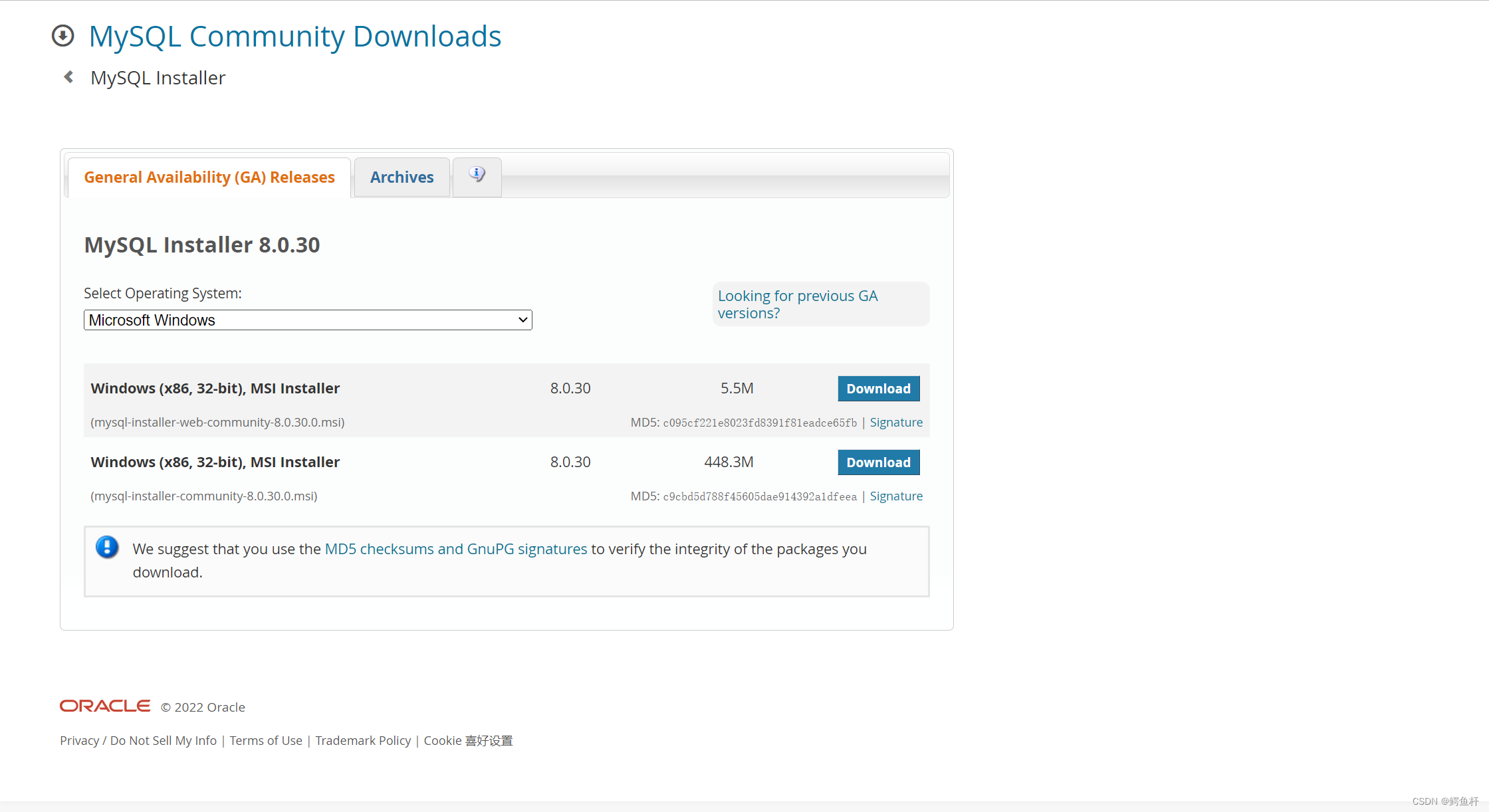This screenshot has height=812, width=1489.
Task: Click the © 2022 Oracle copyright text
Action: pos(203,707)
